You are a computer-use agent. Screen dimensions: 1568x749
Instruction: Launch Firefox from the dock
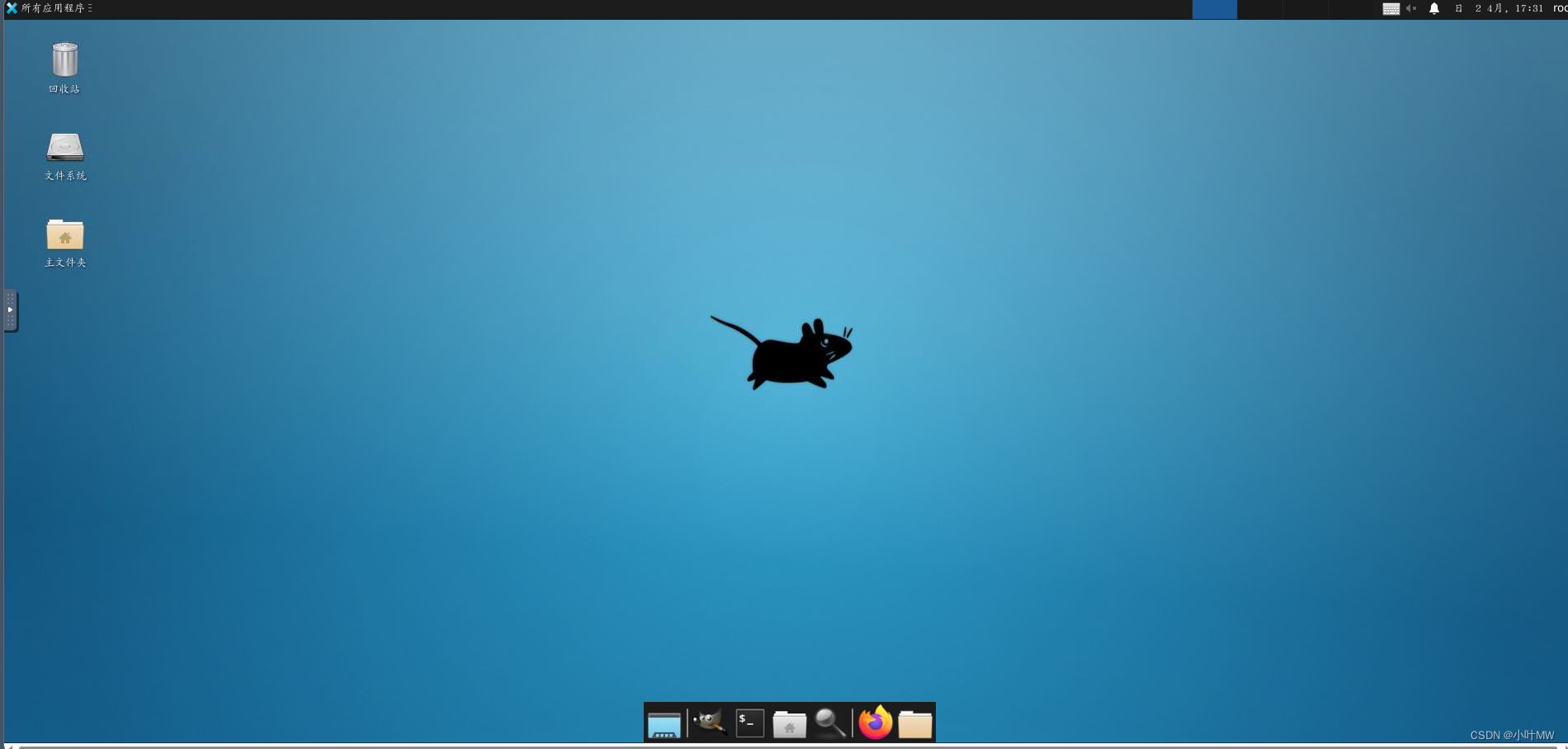coord(876,723)
